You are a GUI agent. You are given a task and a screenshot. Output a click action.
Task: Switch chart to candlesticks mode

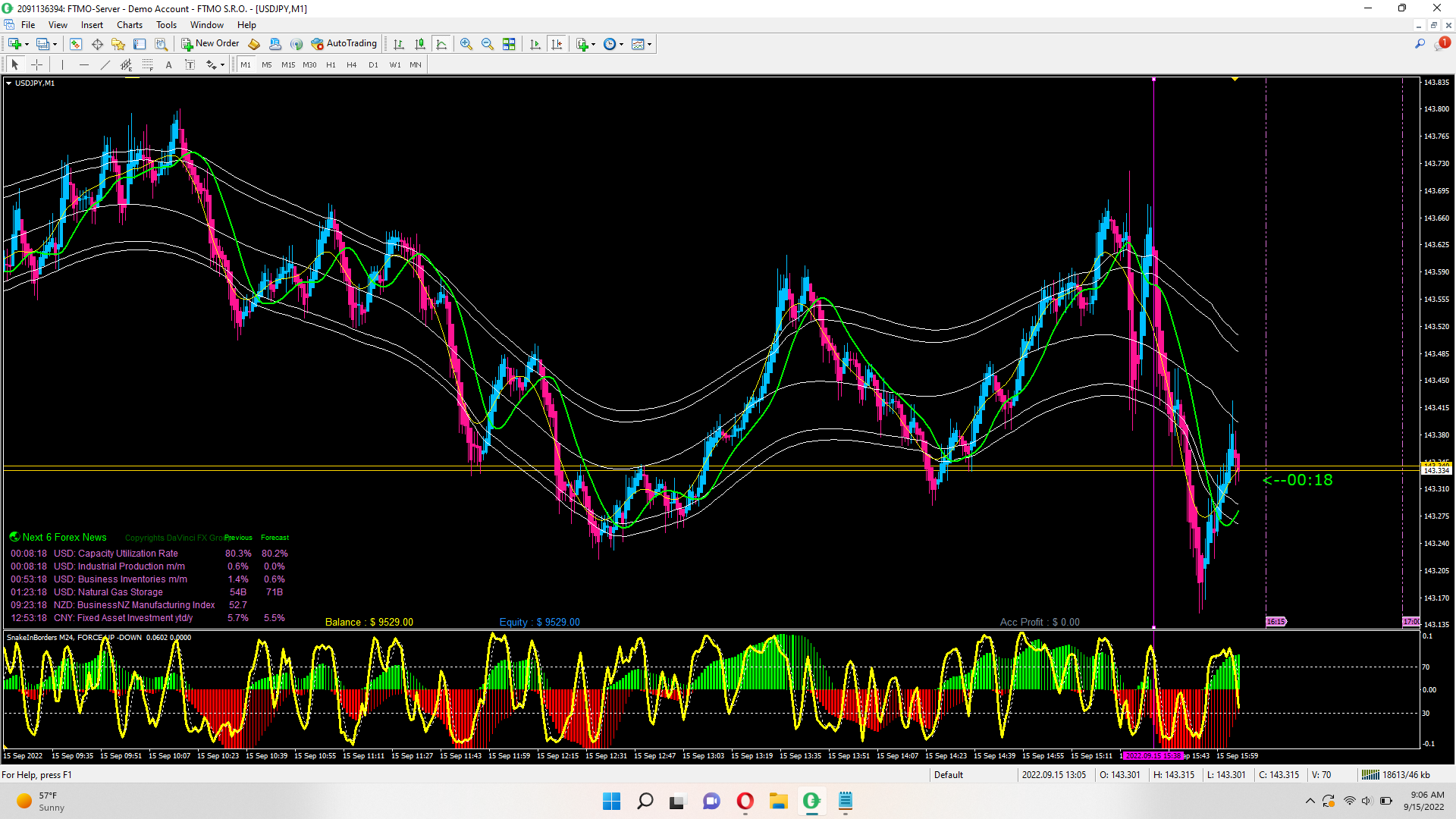pyautogui.click(x=420, y=44)
